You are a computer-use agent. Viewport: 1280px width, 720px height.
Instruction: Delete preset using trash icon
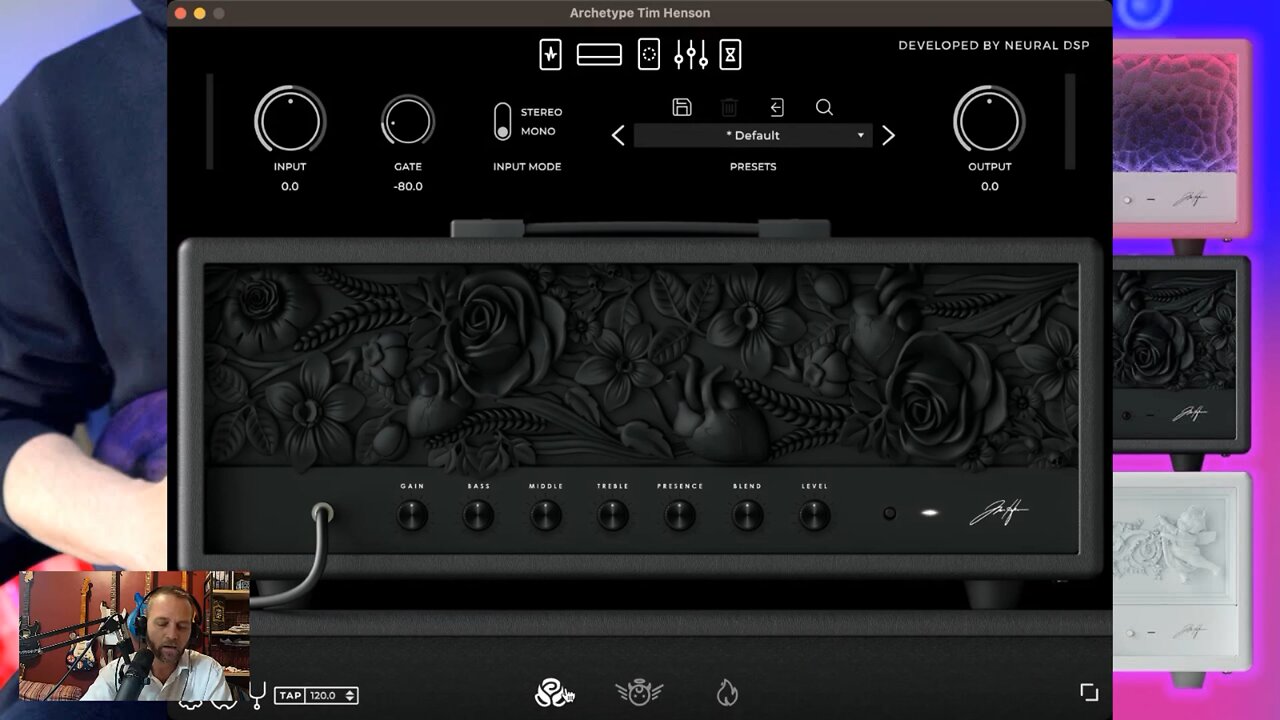click(729, 107)
